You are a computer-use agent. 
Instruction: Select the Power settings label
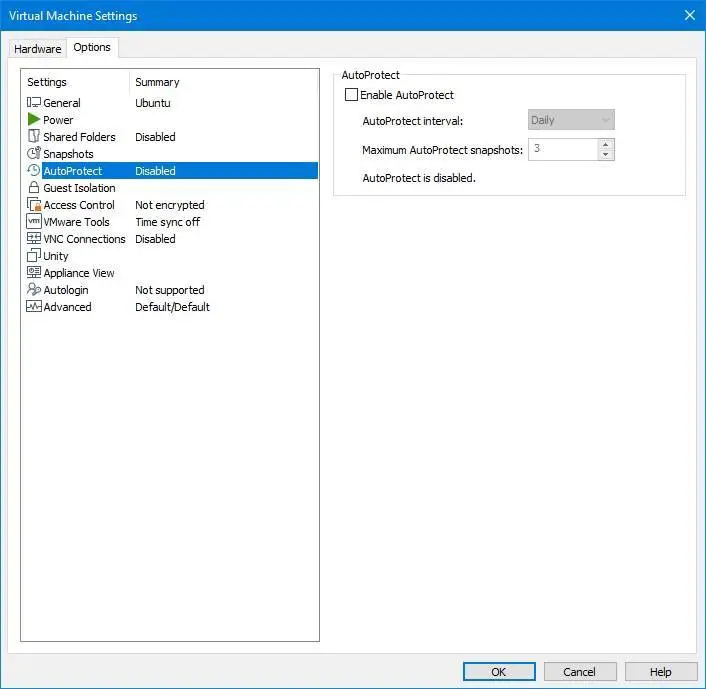58,120
